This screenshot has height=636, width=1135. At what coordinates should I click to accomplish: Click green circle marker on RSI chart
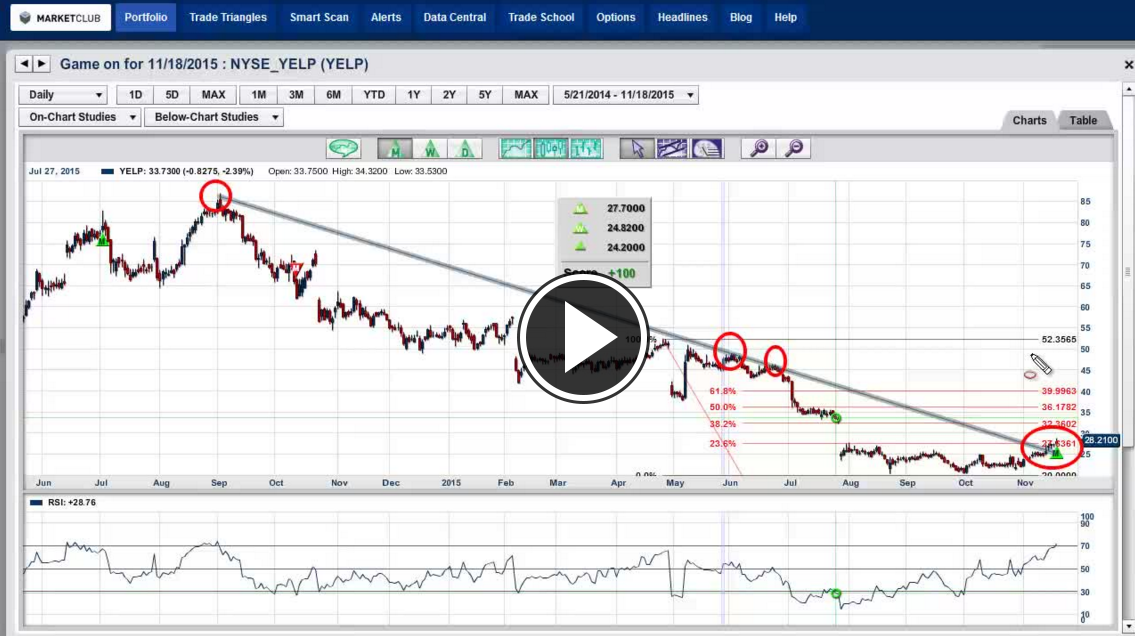(x=837, y=593)
